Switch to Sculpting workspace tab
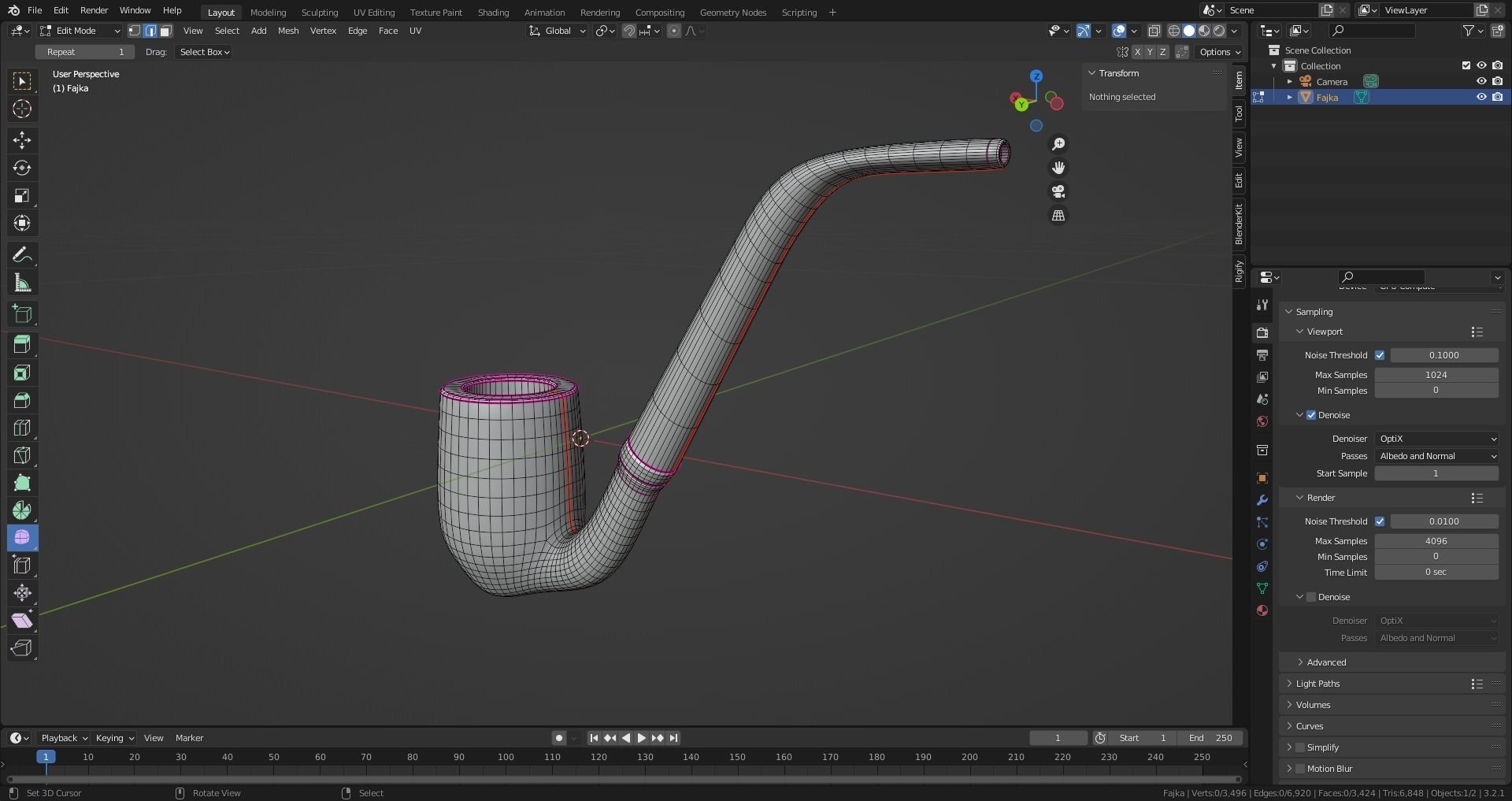The width and height of the screenshot is (1512, 801). (x=319, y=12)
